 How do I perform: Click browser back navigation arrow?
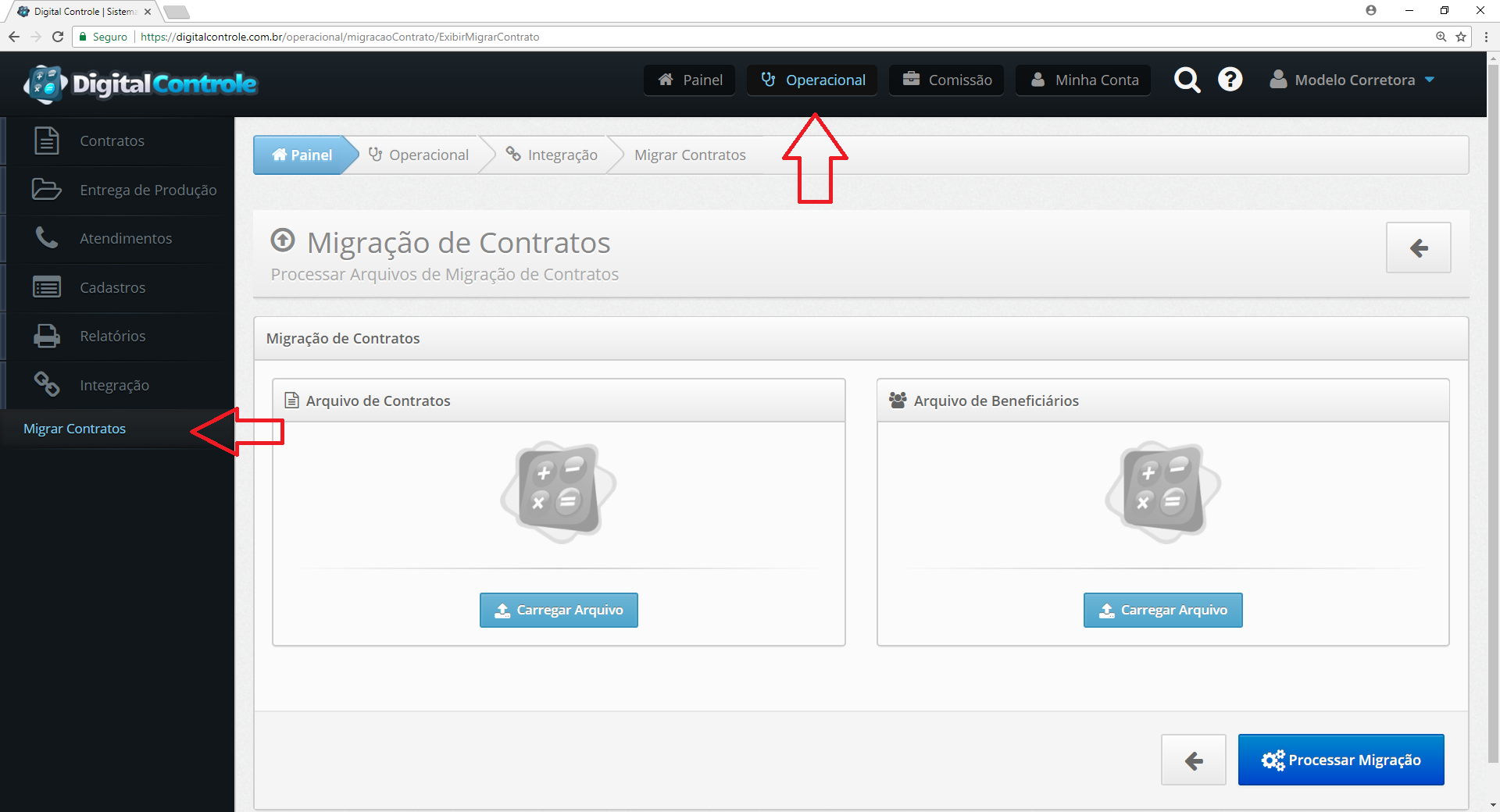pos(14,37)
